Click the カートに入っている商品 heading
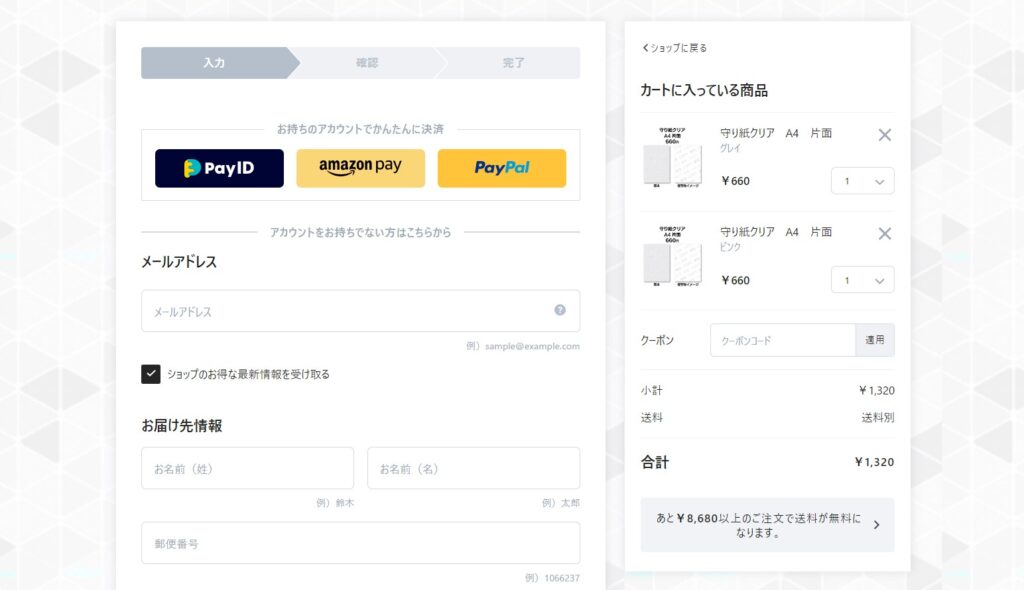The image size is (1024, 590). 704,90
